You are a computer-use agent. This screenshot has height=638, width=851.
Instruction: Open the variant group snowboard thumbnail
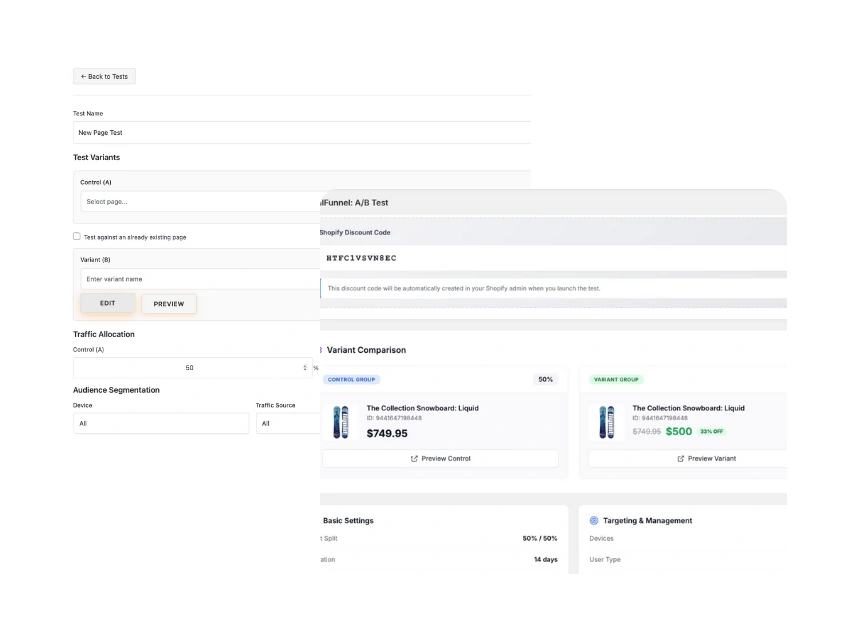(608, 422)
